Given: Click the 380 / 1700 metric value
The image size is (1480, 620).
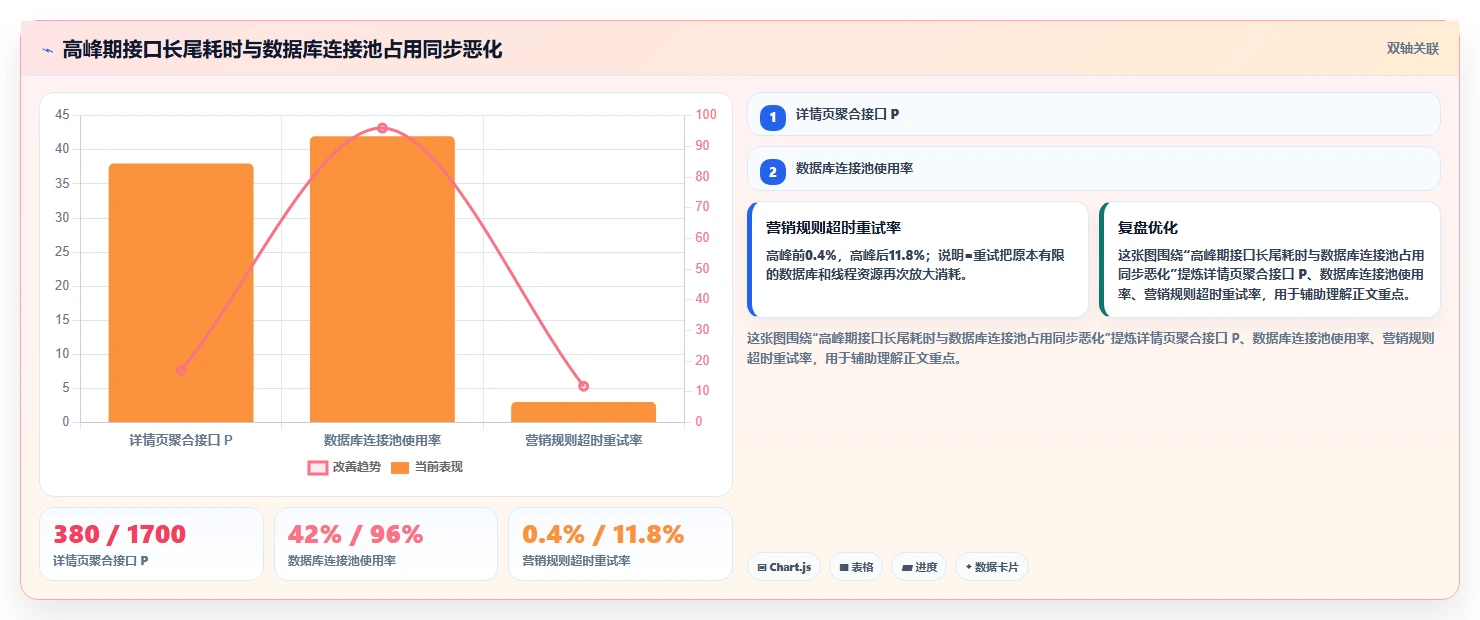Looking at the screenshot, I should click(x=119, y=534).
